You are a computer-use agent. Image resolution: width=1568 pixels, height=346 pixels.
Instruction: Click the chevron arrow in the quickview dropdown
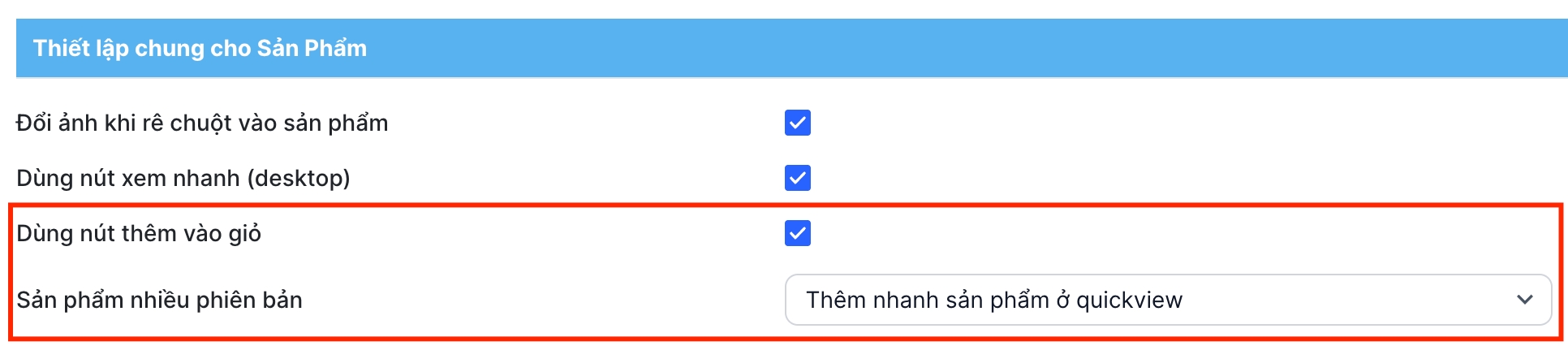[1524, 300]
